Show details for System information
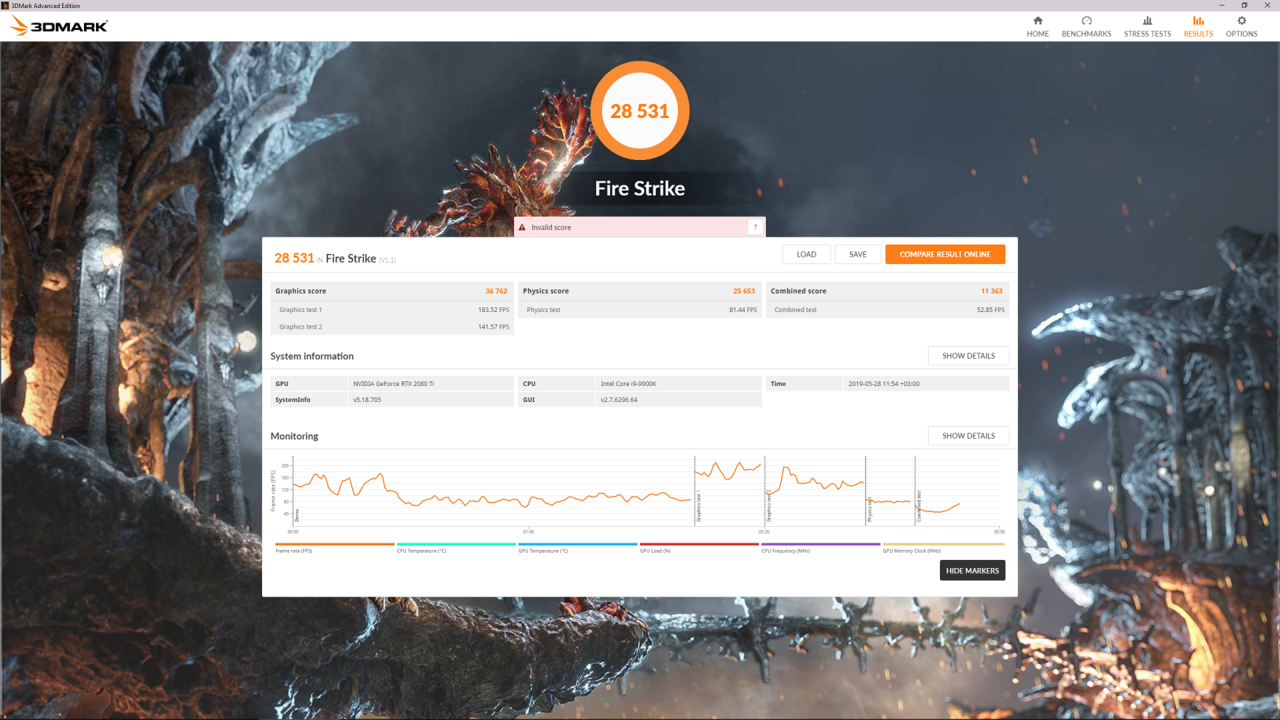 click(x=968, y=356)
